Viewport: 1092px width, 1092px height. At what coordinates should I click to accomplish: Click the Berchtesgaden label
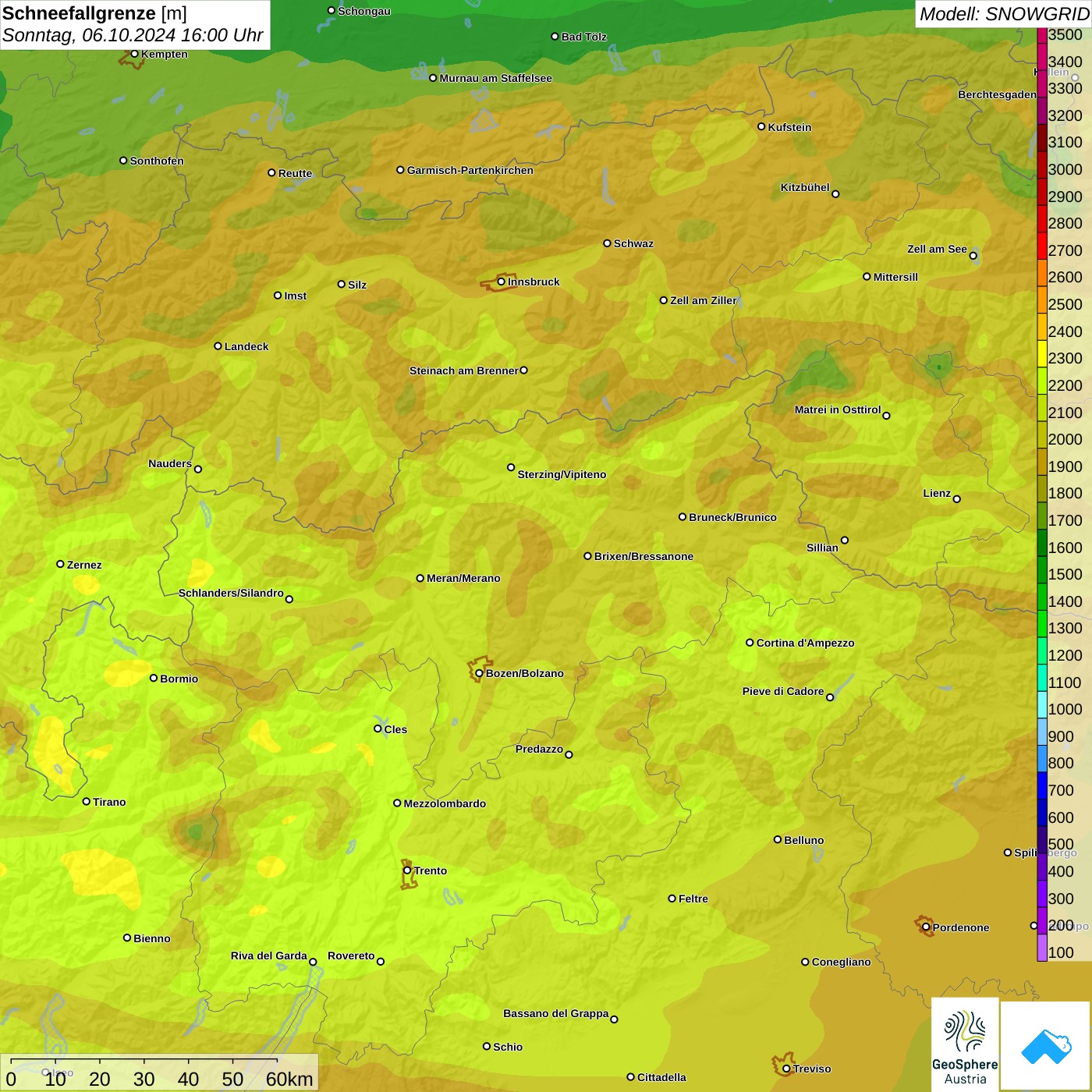(x=997, y=94)
